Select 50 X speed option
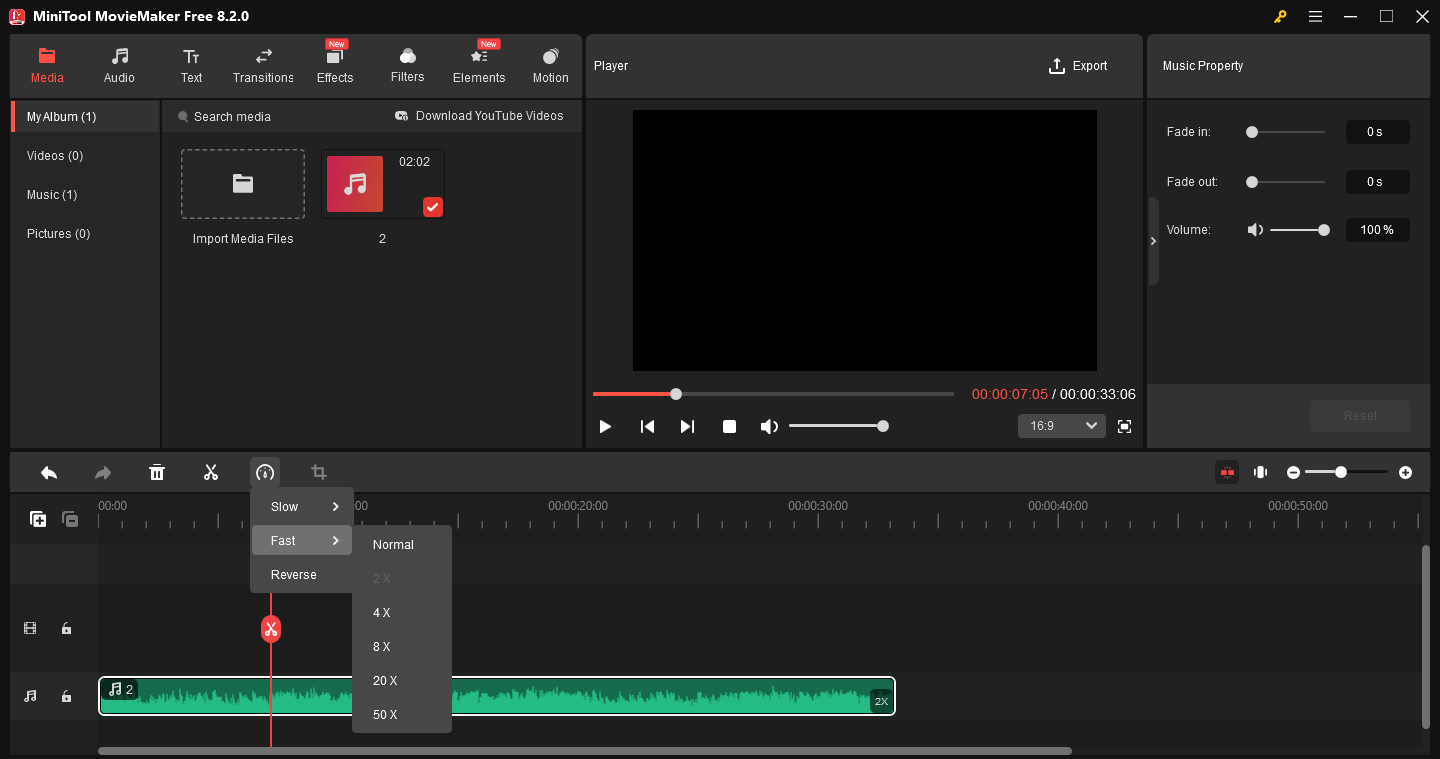 click(402, 715)
